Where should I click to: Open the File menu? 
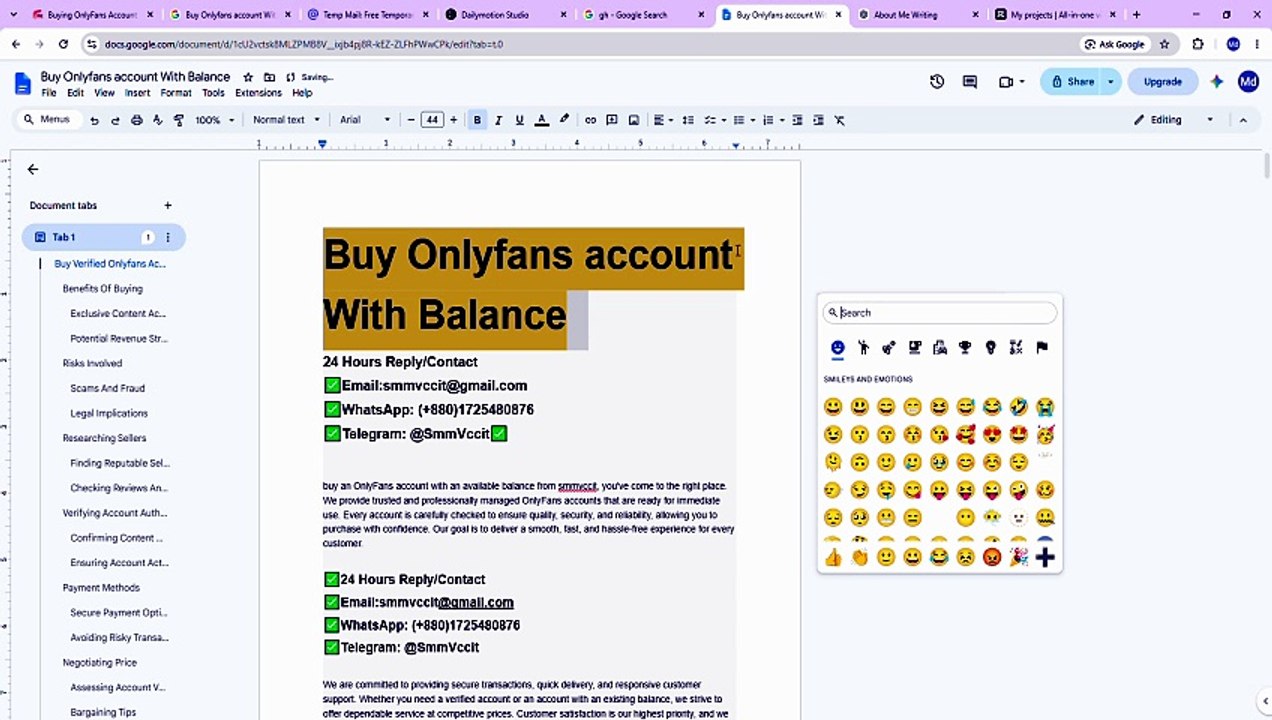49,93
